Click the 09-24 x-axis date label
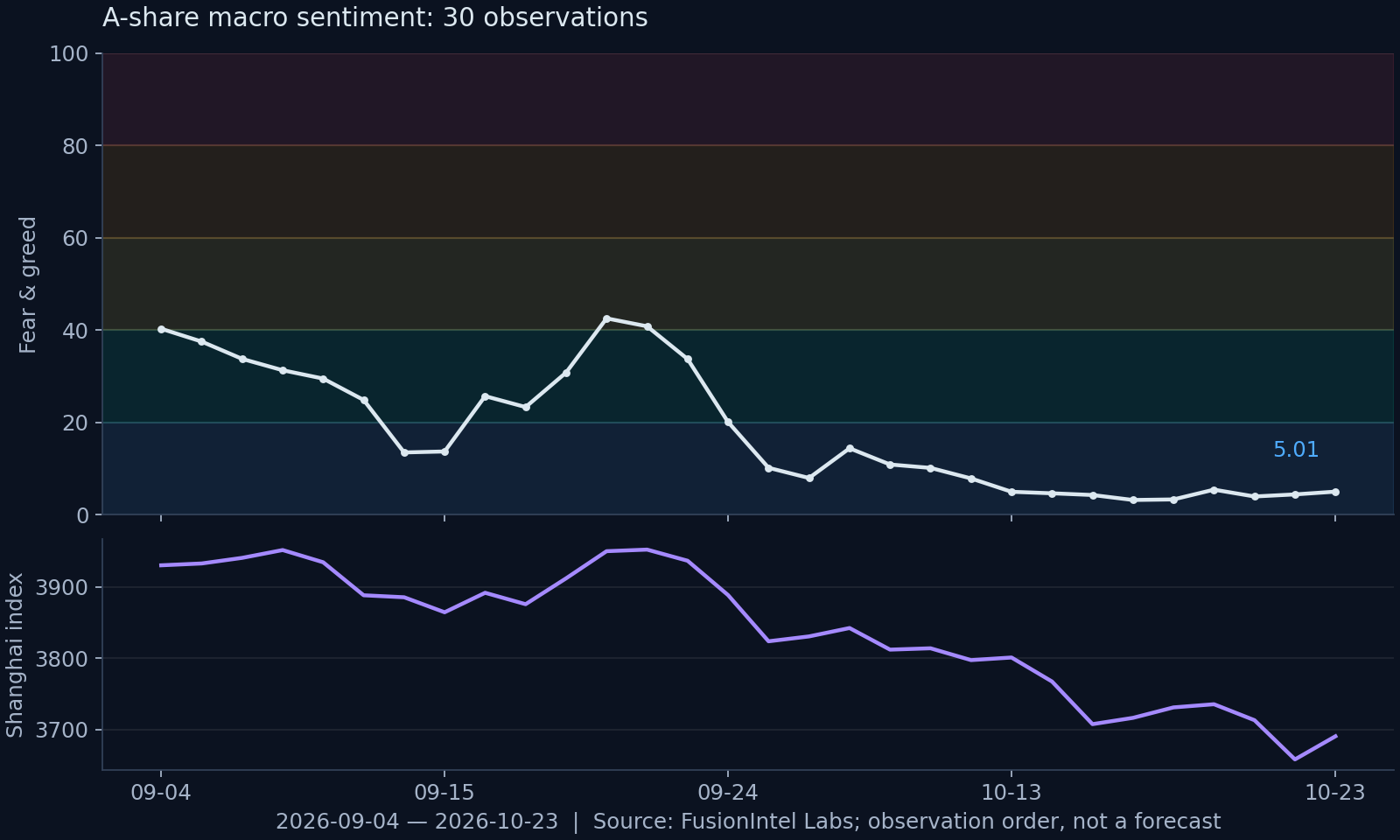The image size is (1400, 840). click(x=728, y=793)
